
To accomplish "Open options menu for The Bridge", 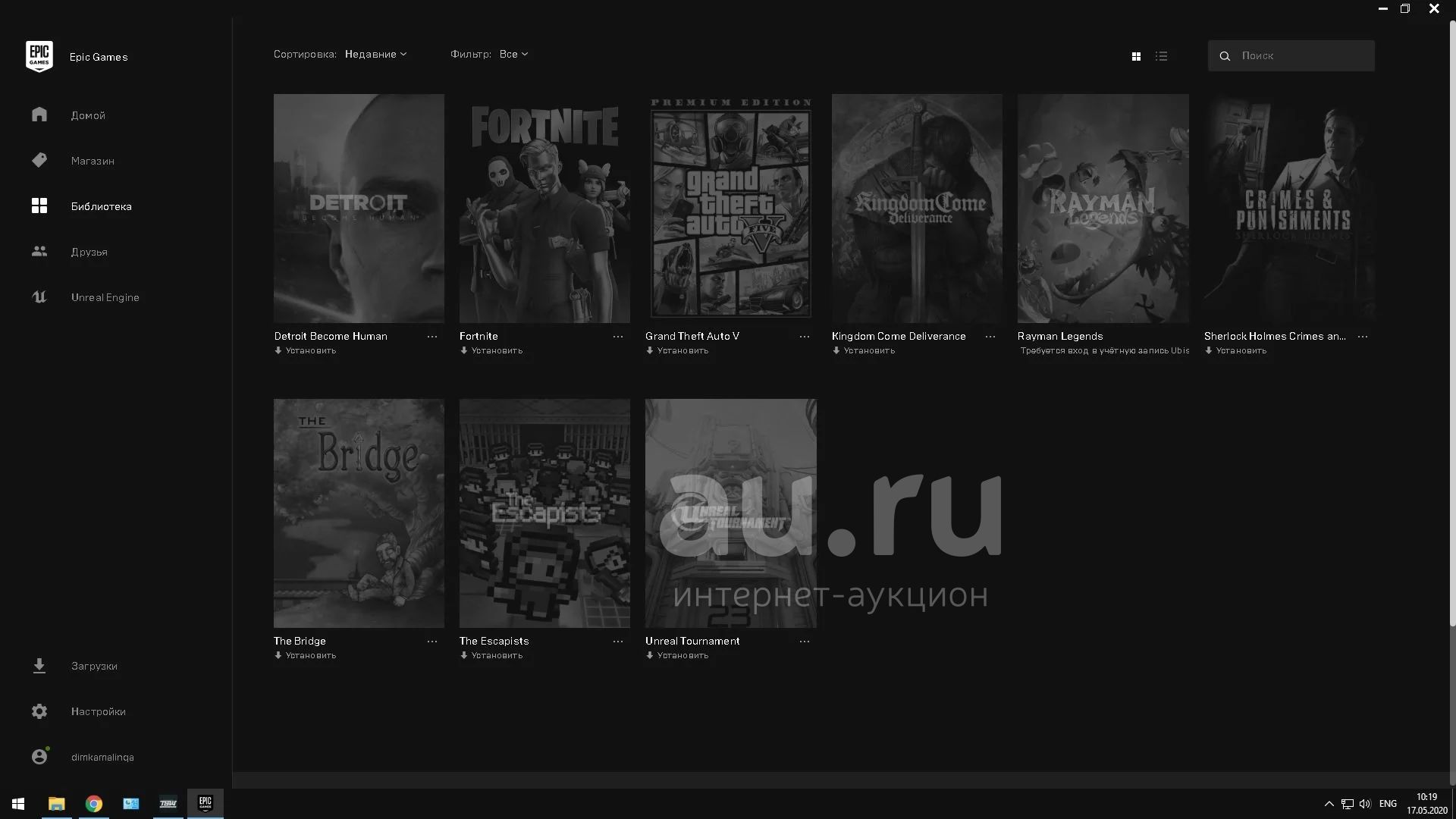I will (432, 642).
